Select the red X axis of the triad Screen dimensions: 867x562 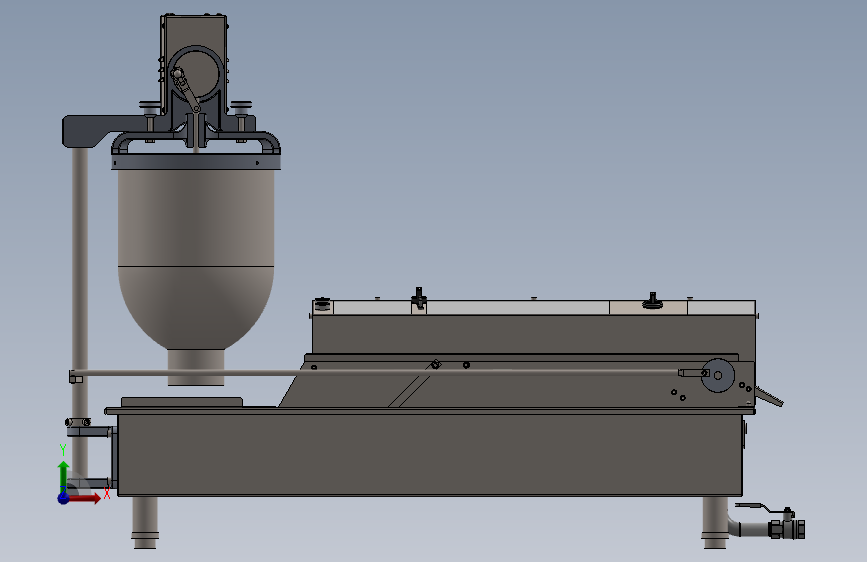[83, 498]
